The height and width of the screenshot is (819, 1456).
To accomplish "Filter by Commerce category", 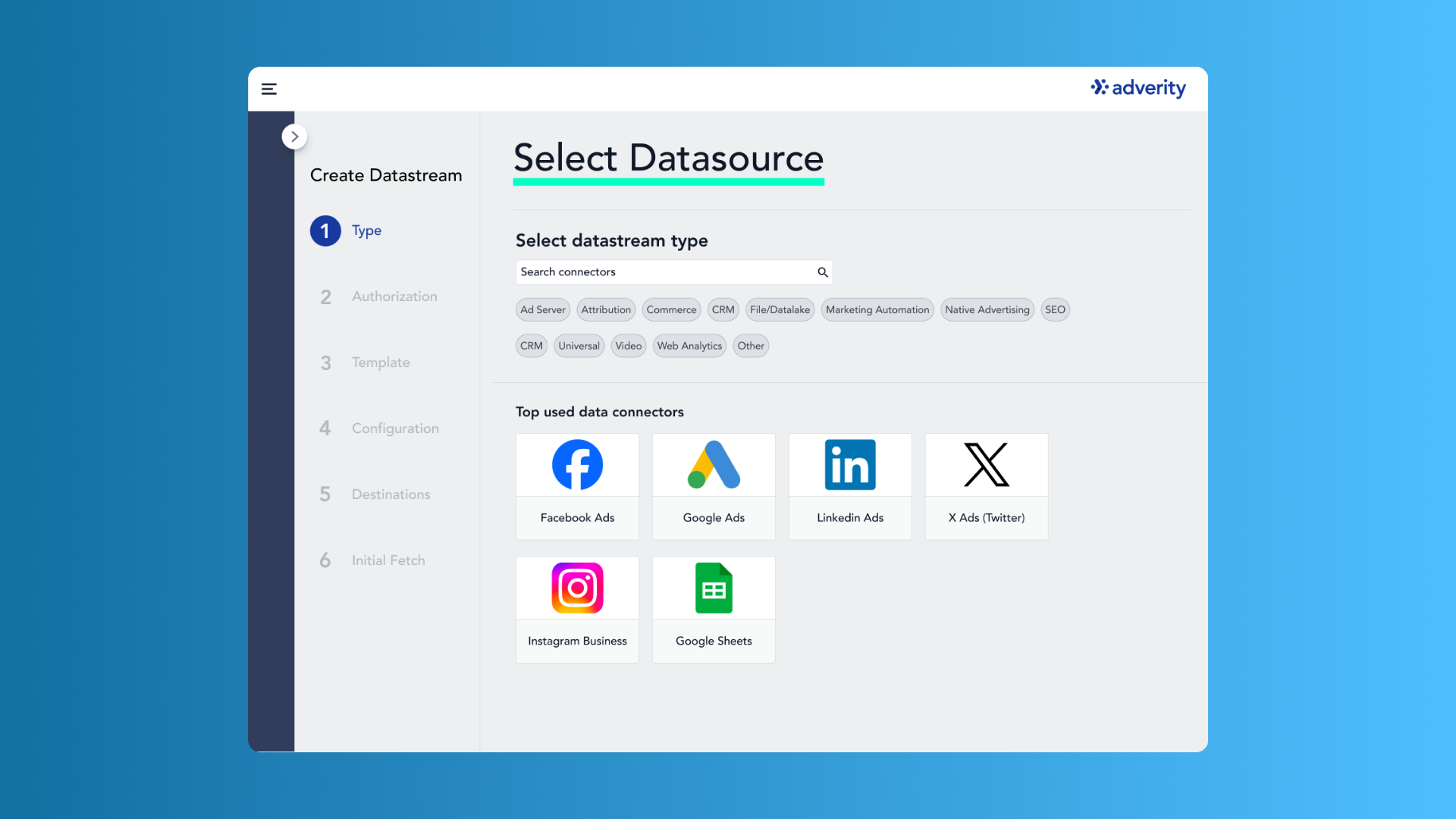I will click(x=671, y=309).
